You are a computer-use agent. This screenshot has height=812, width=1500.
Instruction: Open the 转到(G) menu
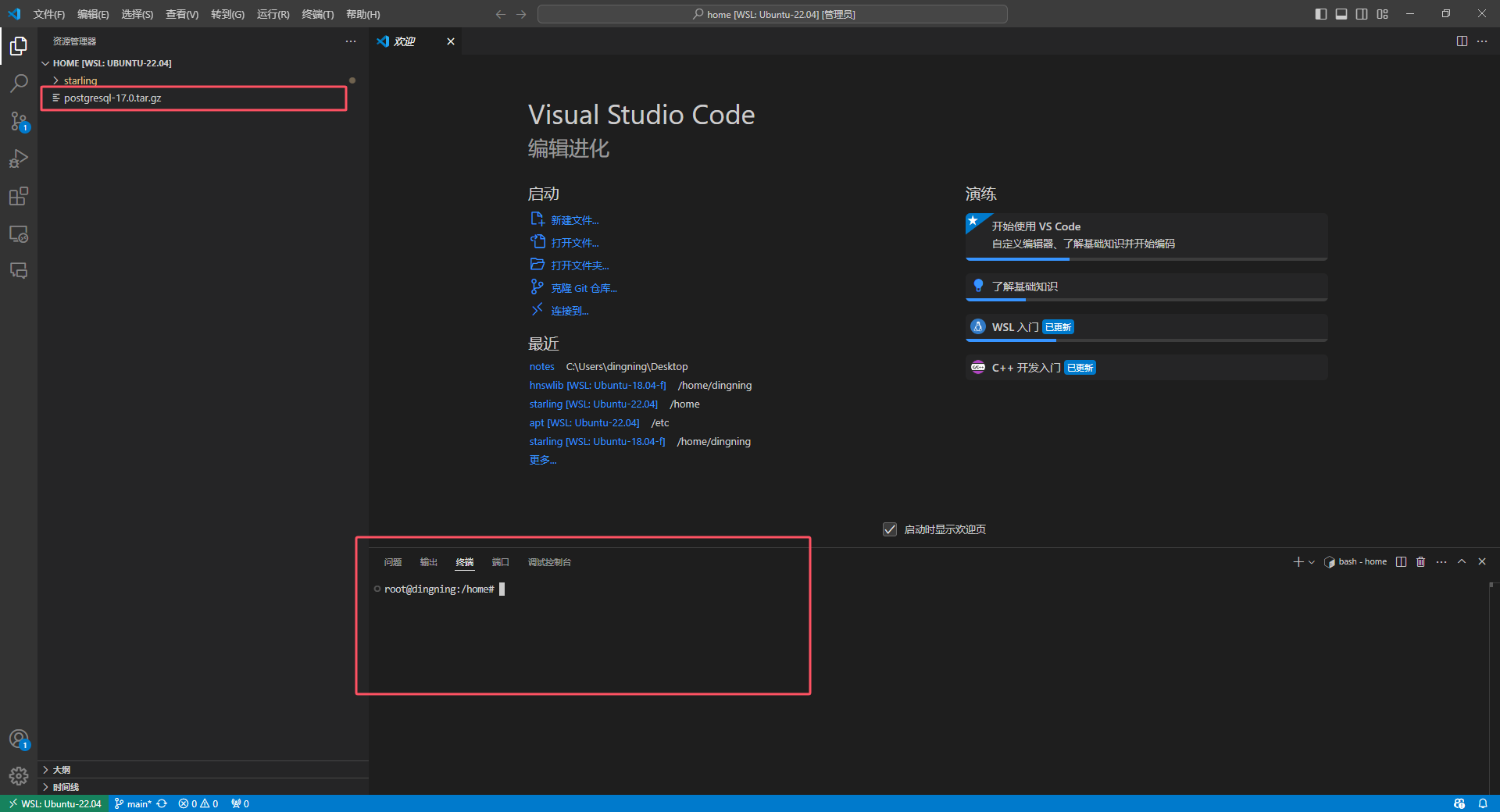point(227,14)
